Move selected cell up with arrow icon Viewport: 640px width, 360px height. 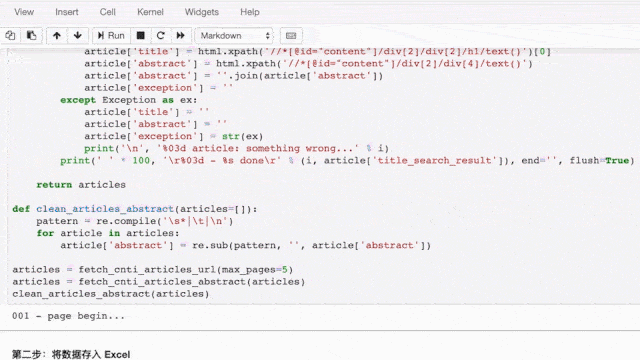(57, 36)
